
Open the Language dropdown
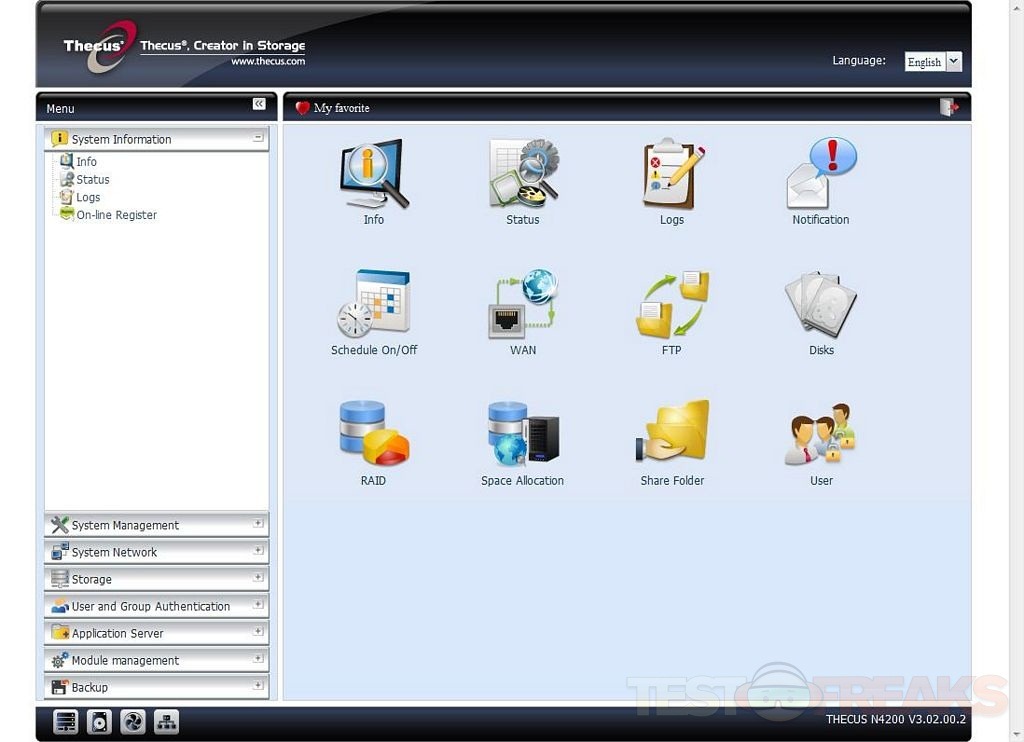[x=932, y=62]
